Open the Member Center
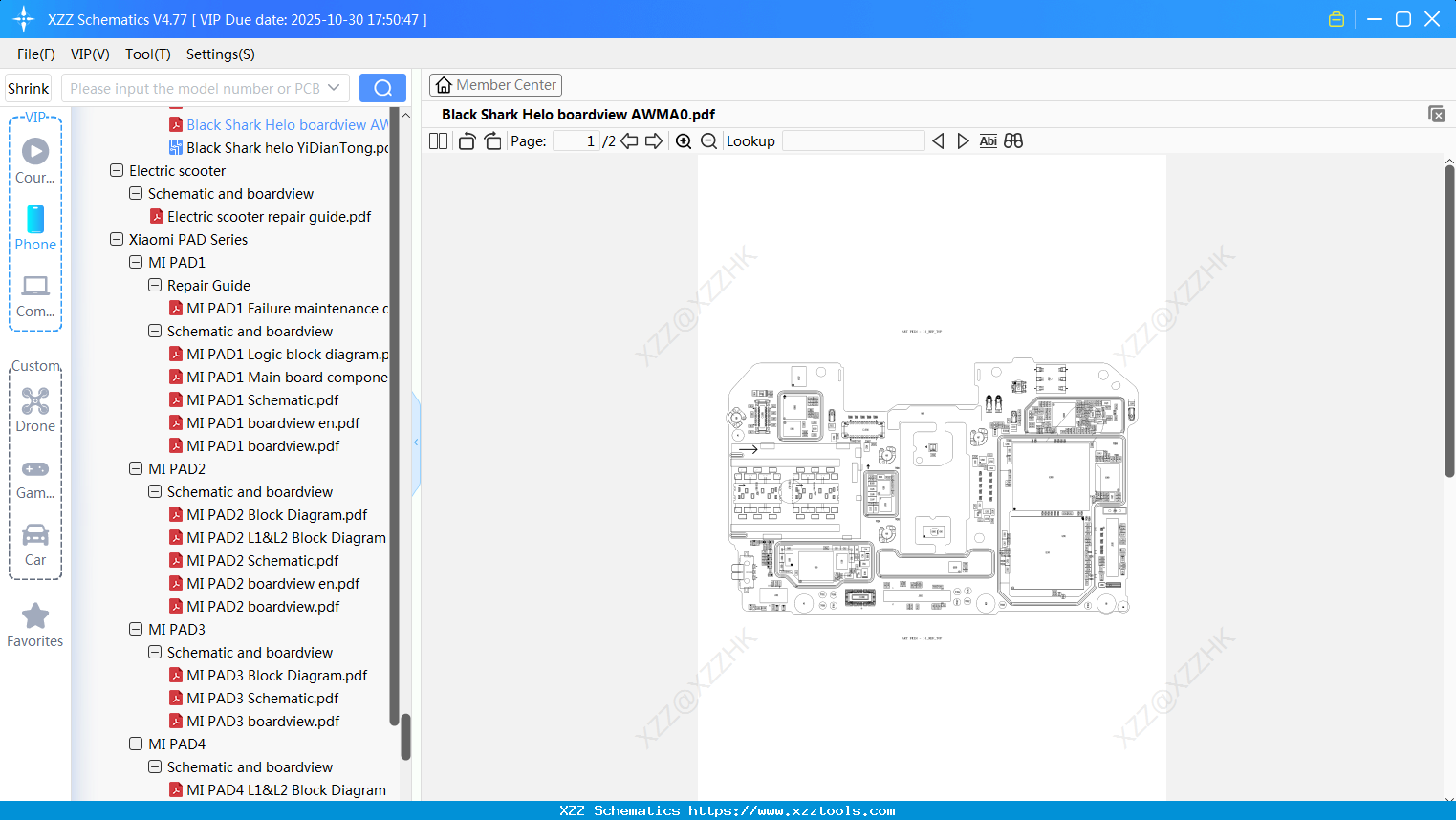The height and width of the screenshot is (820, 1456). point(495,85)
